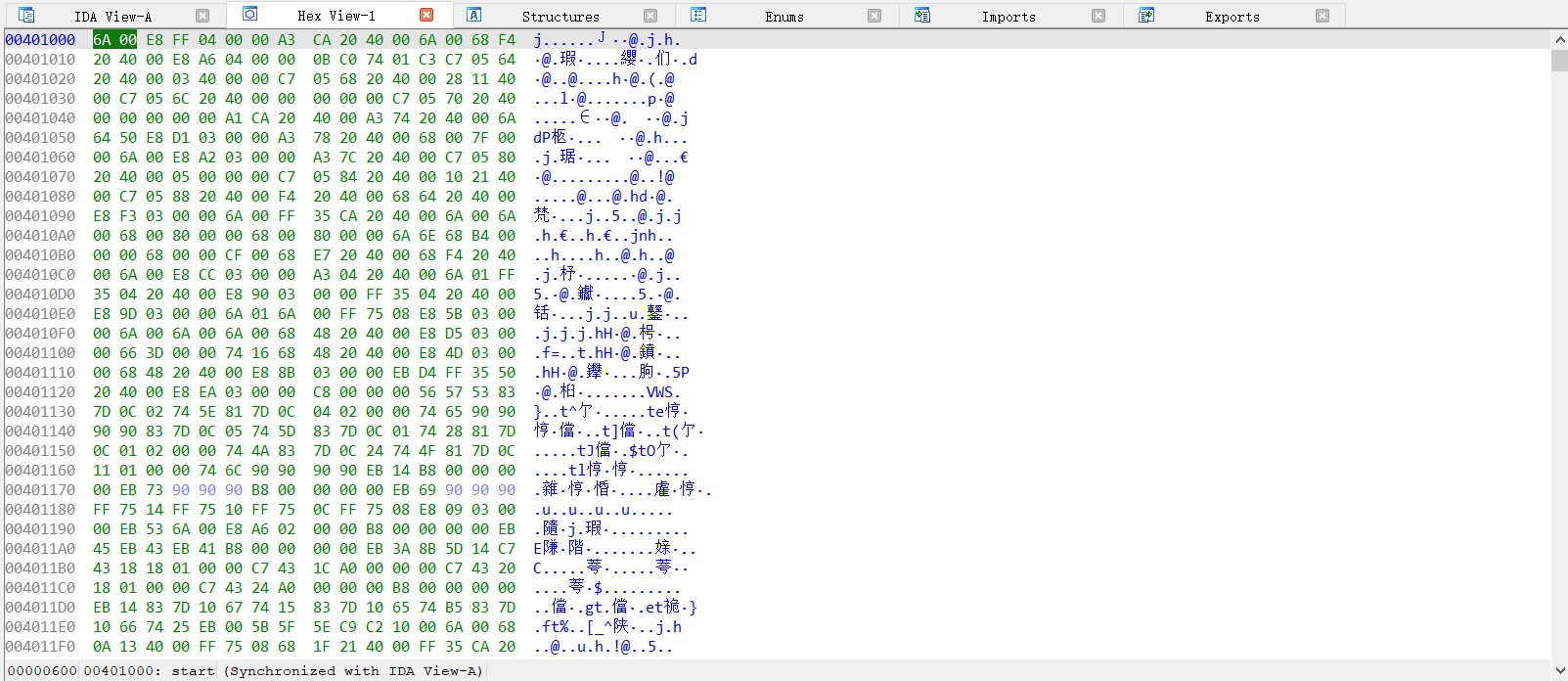The image size is (1568, 681).
Task: Click address 00401130
Action: (x=40, y=412)
